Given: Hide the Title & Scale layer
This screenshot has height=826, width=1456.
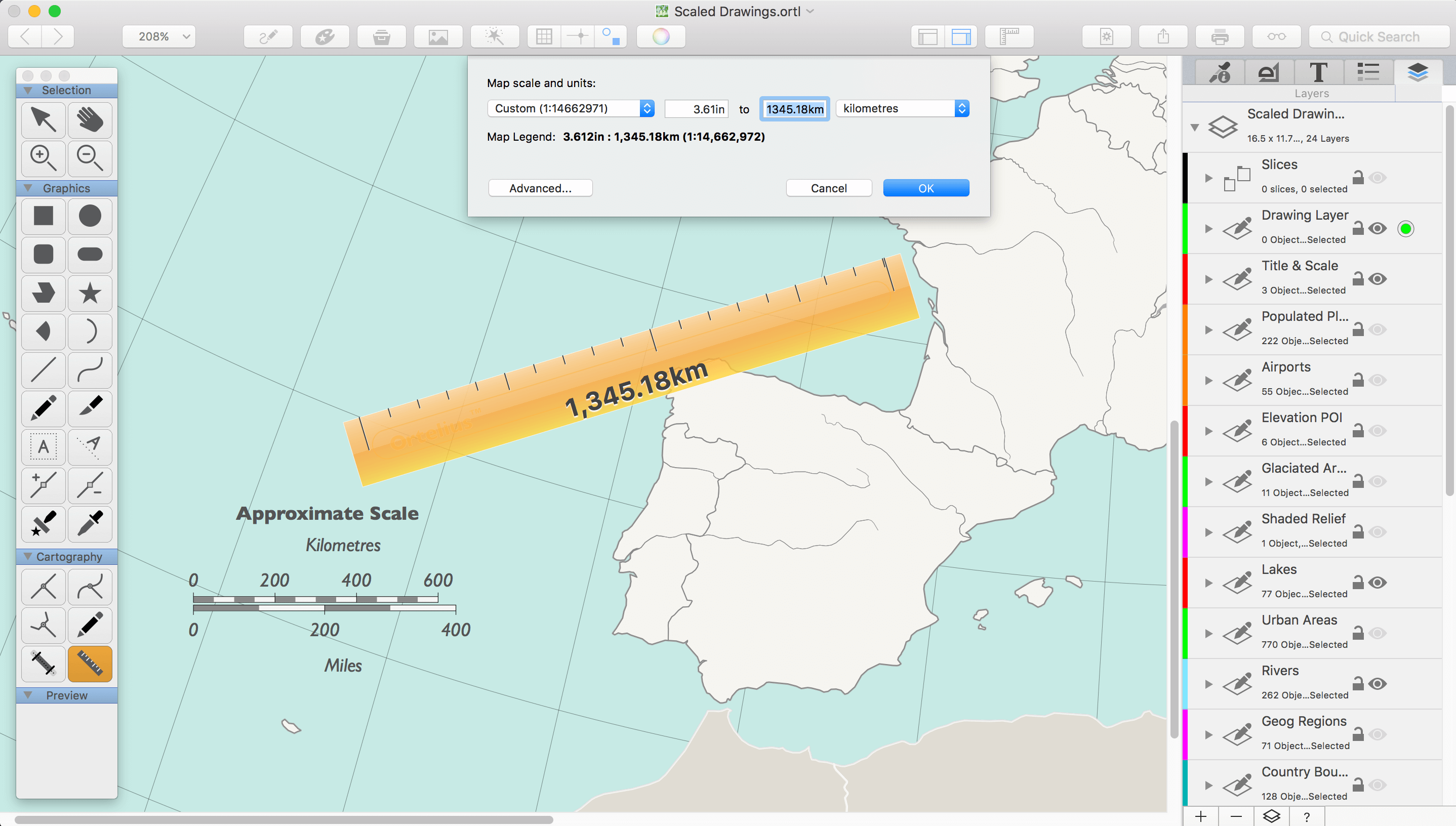Looking at the screenshot, I should tap(1377, 279).
